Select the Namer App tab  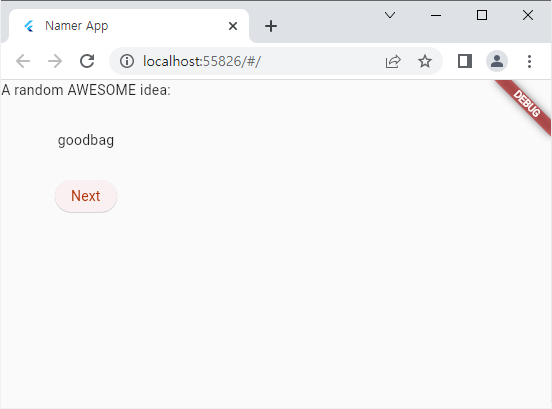pos(129,26)
